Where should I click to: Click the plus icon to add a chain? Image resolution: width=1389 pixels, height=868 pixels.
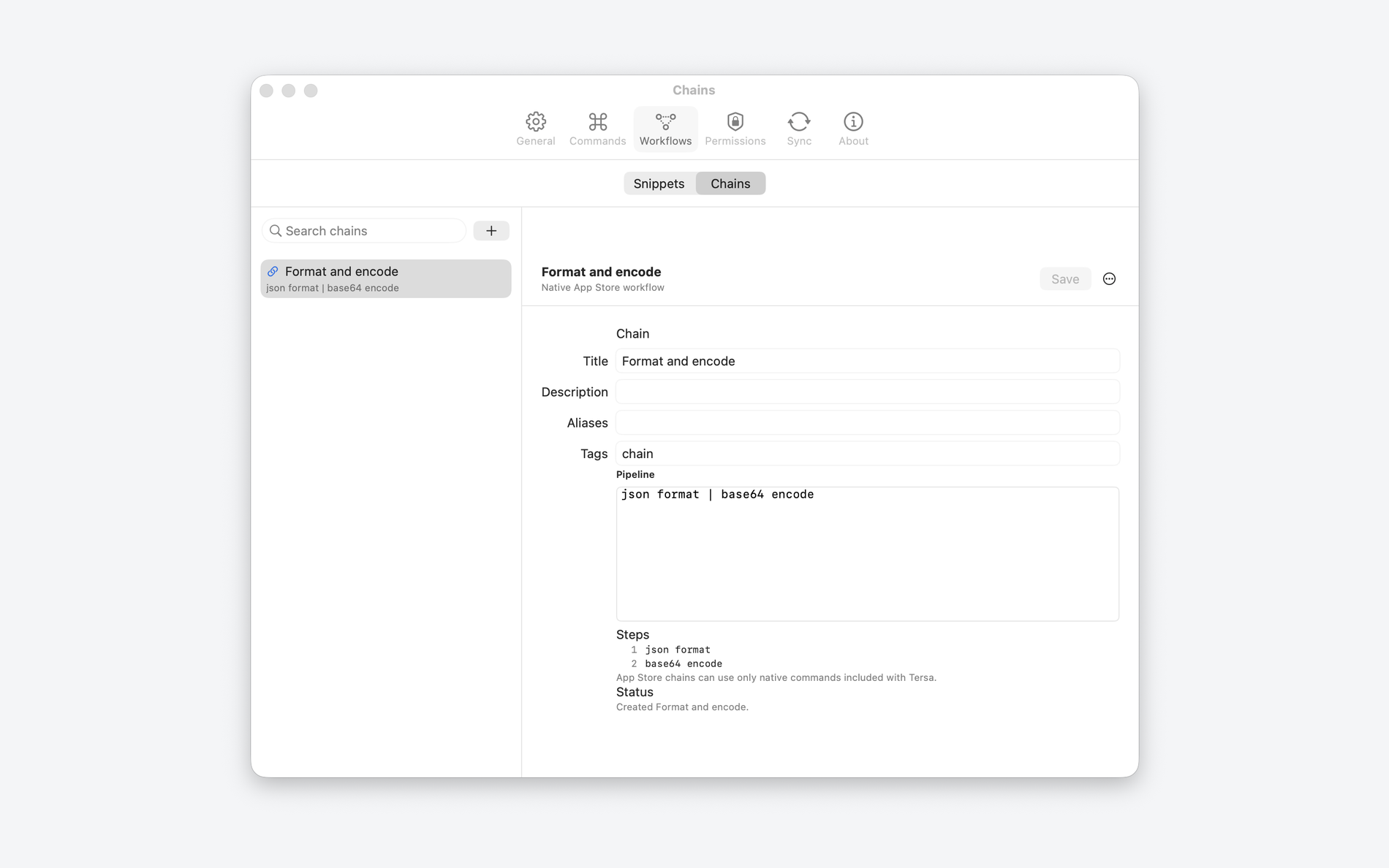pyautogui.click(x=491, y=231)
